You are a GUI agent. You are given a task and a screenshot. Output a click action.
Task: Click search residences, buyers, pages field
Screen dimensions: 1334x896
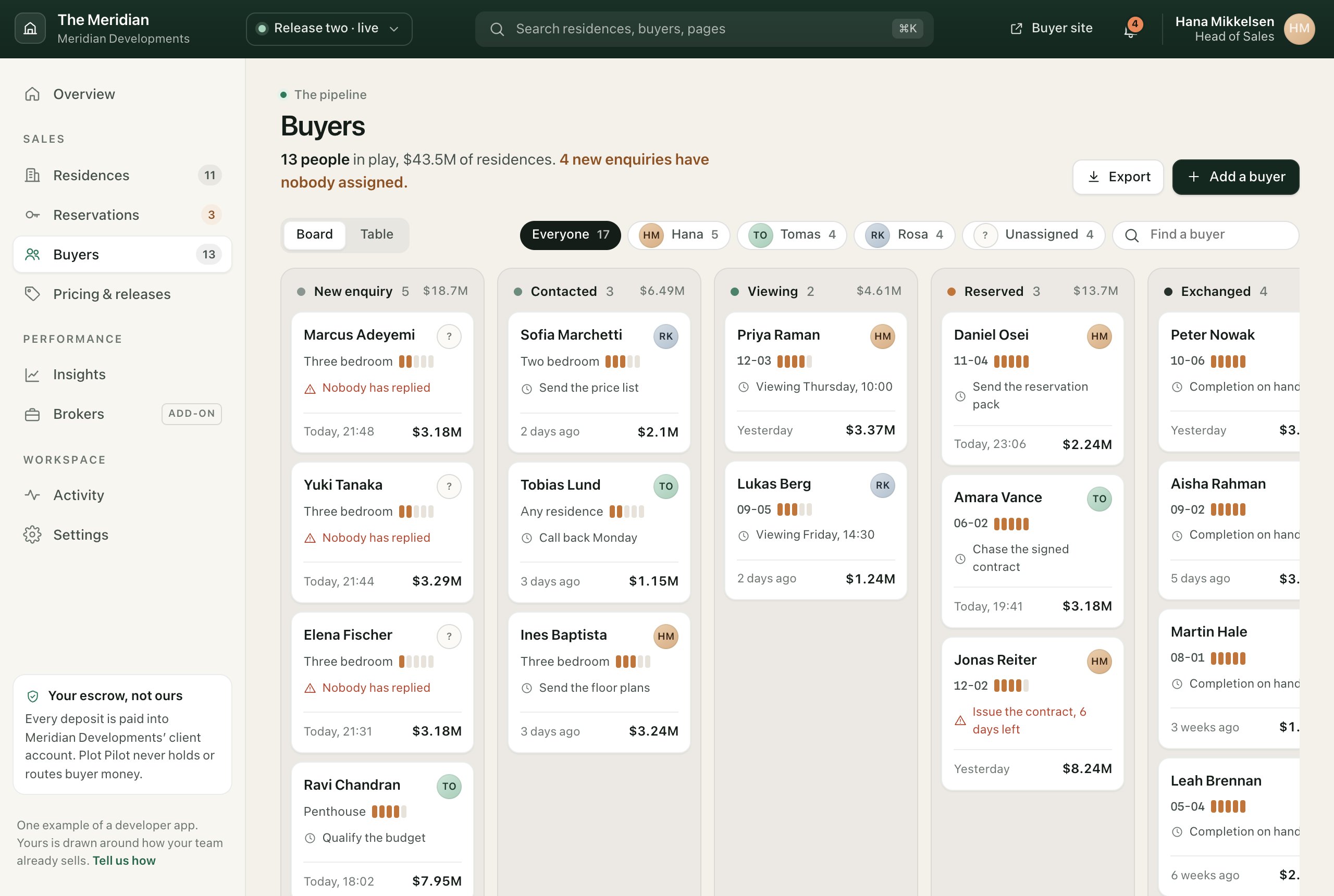pos(704,29)
